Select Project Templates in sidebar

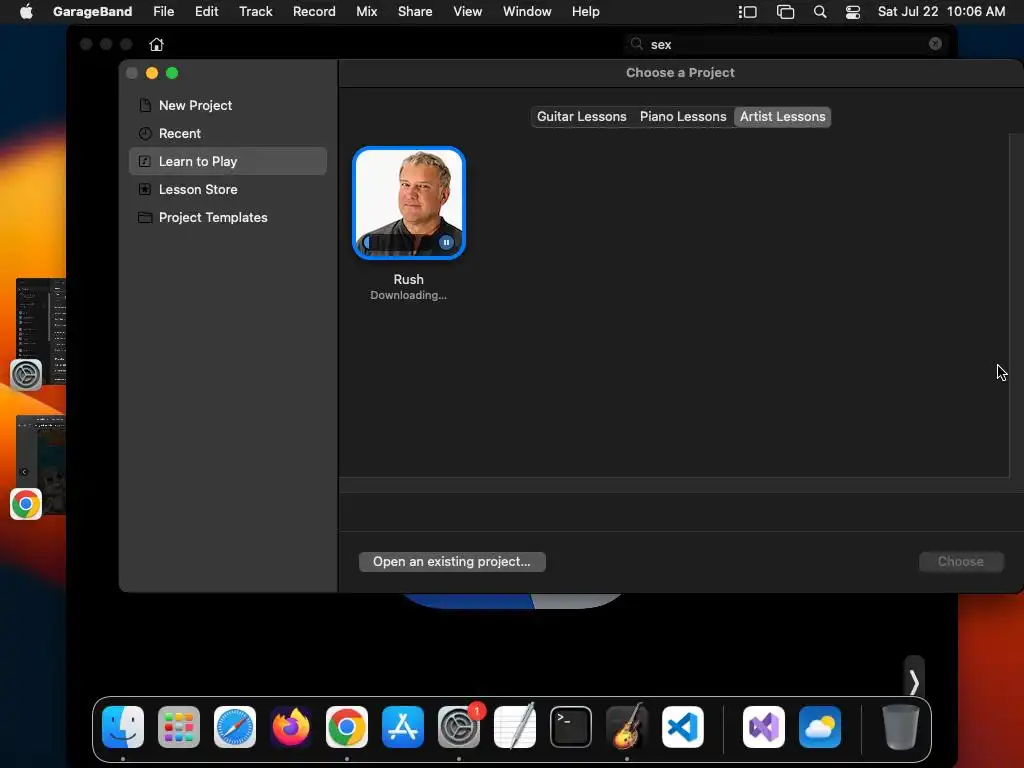228,217
